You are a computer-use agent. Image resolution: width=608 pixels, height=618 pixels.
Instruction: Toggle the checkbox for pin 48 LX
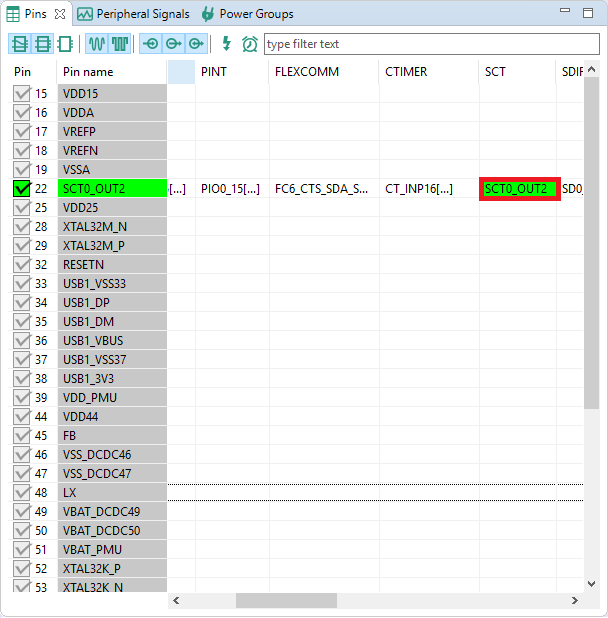[22, 493]
